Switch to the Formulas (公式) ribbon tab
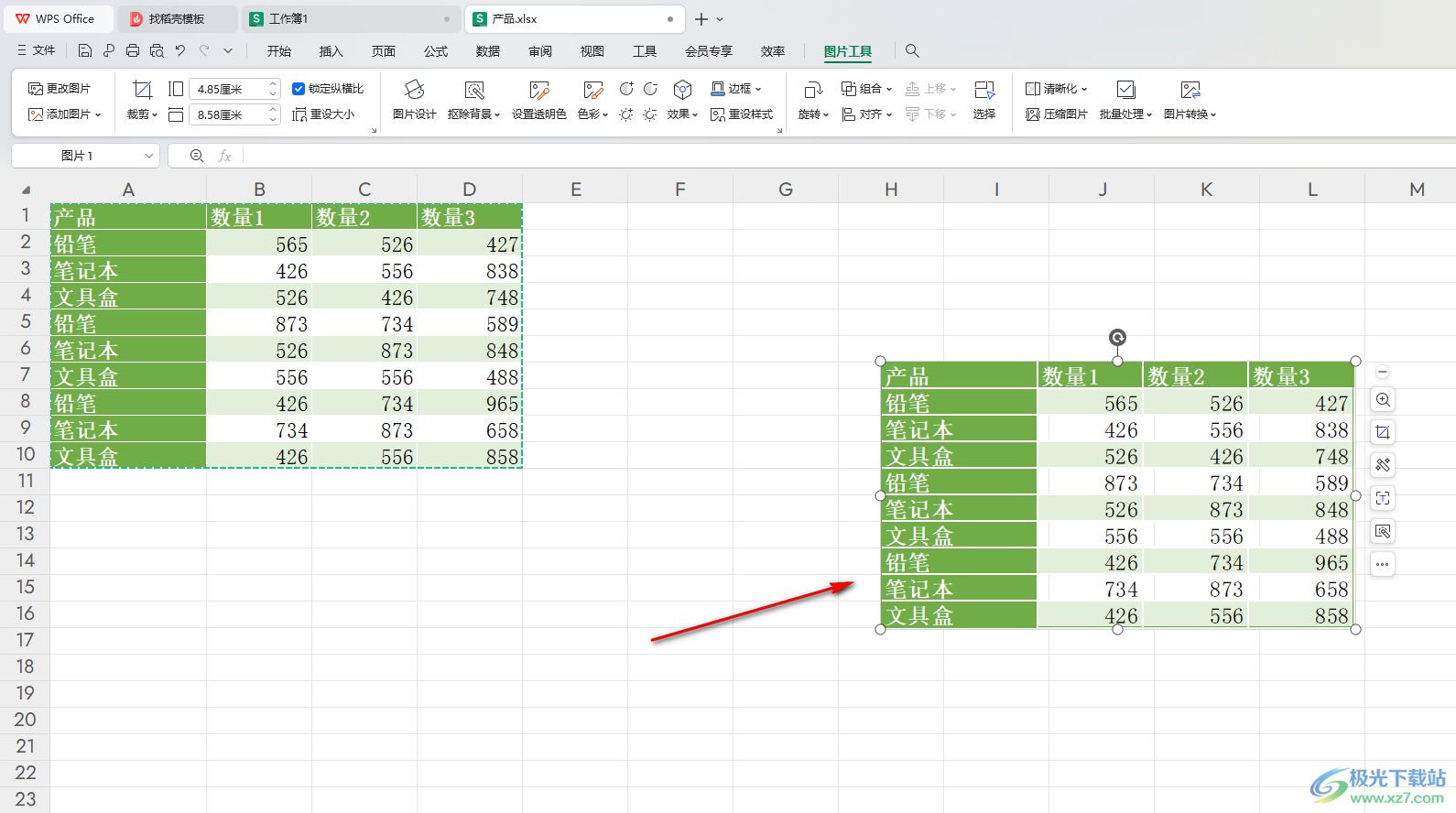Viewport: 1456px width, 813px height. (x=436, y=51)
